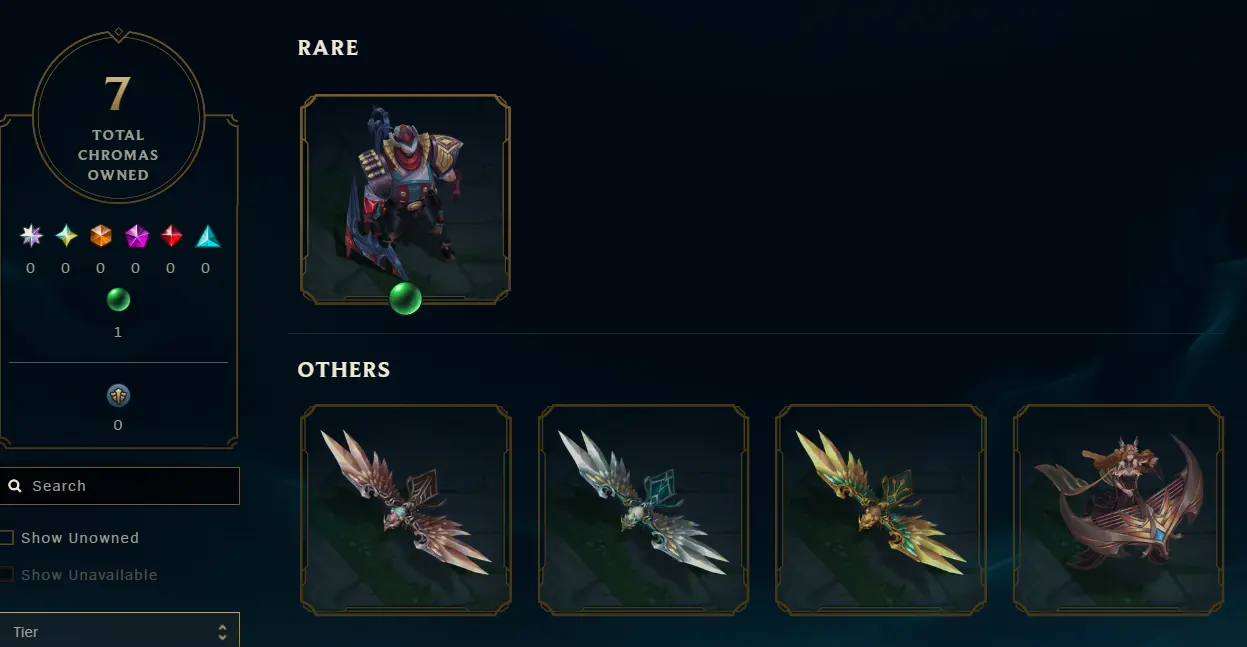Click the blue-gold emblem icon above zero

coord(118,396)
